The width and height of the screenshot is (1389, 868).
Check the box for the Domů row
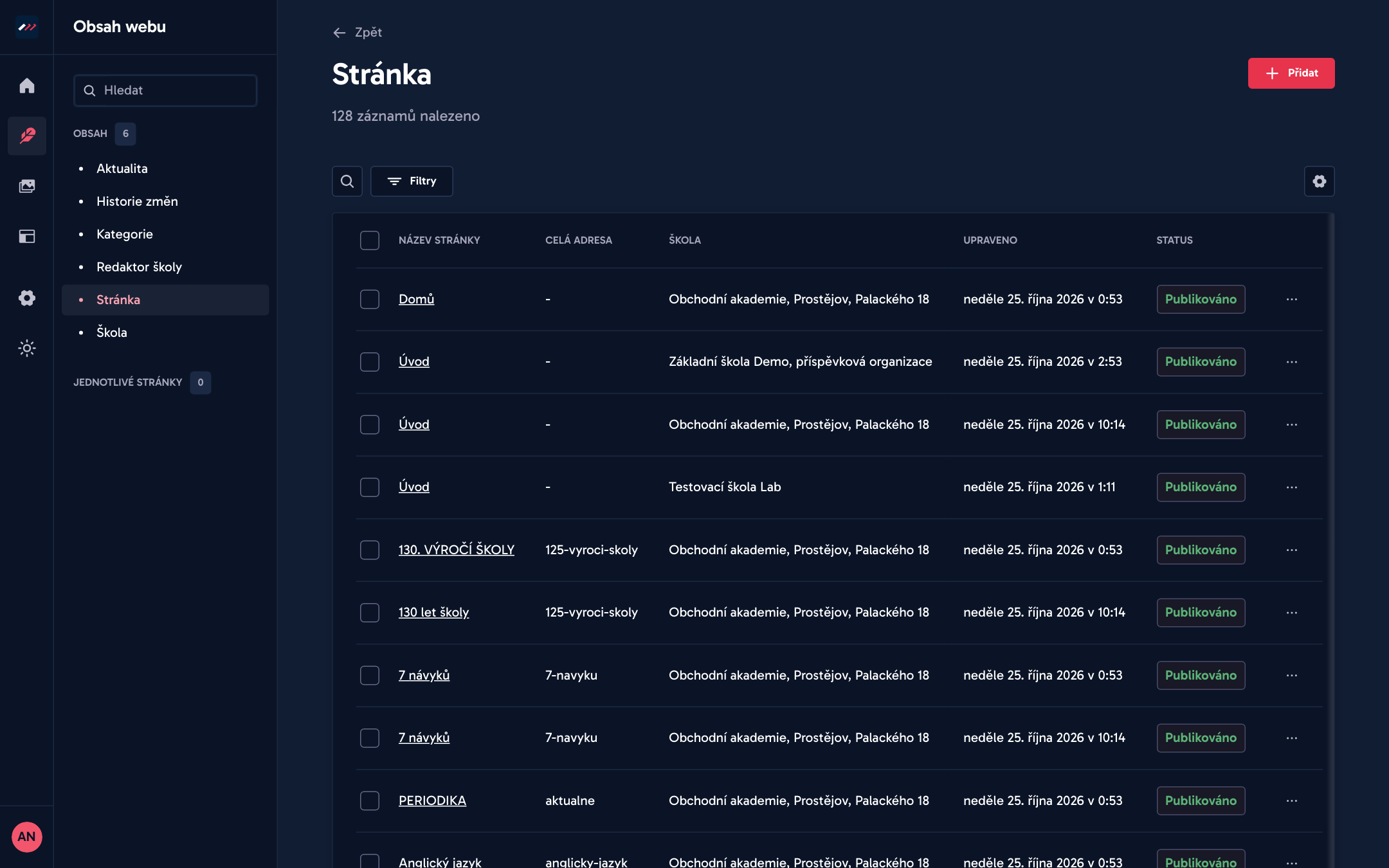click(370, 299)
